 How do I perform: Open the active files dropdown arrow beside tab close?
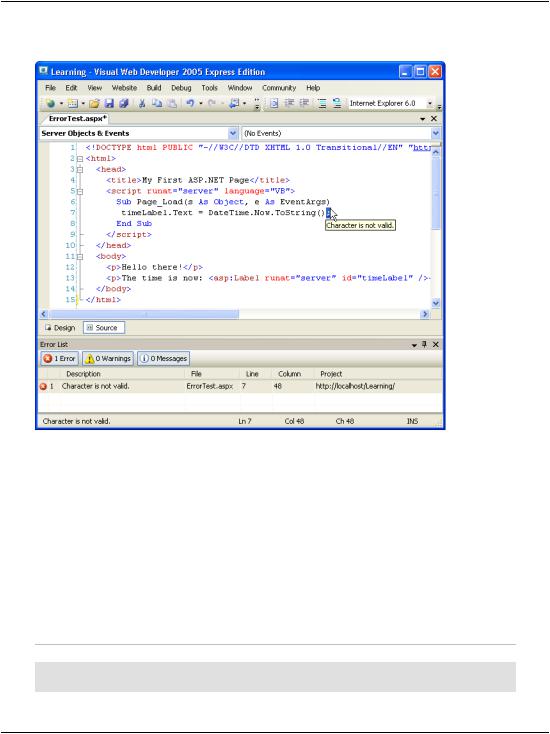tap(423, 119)
